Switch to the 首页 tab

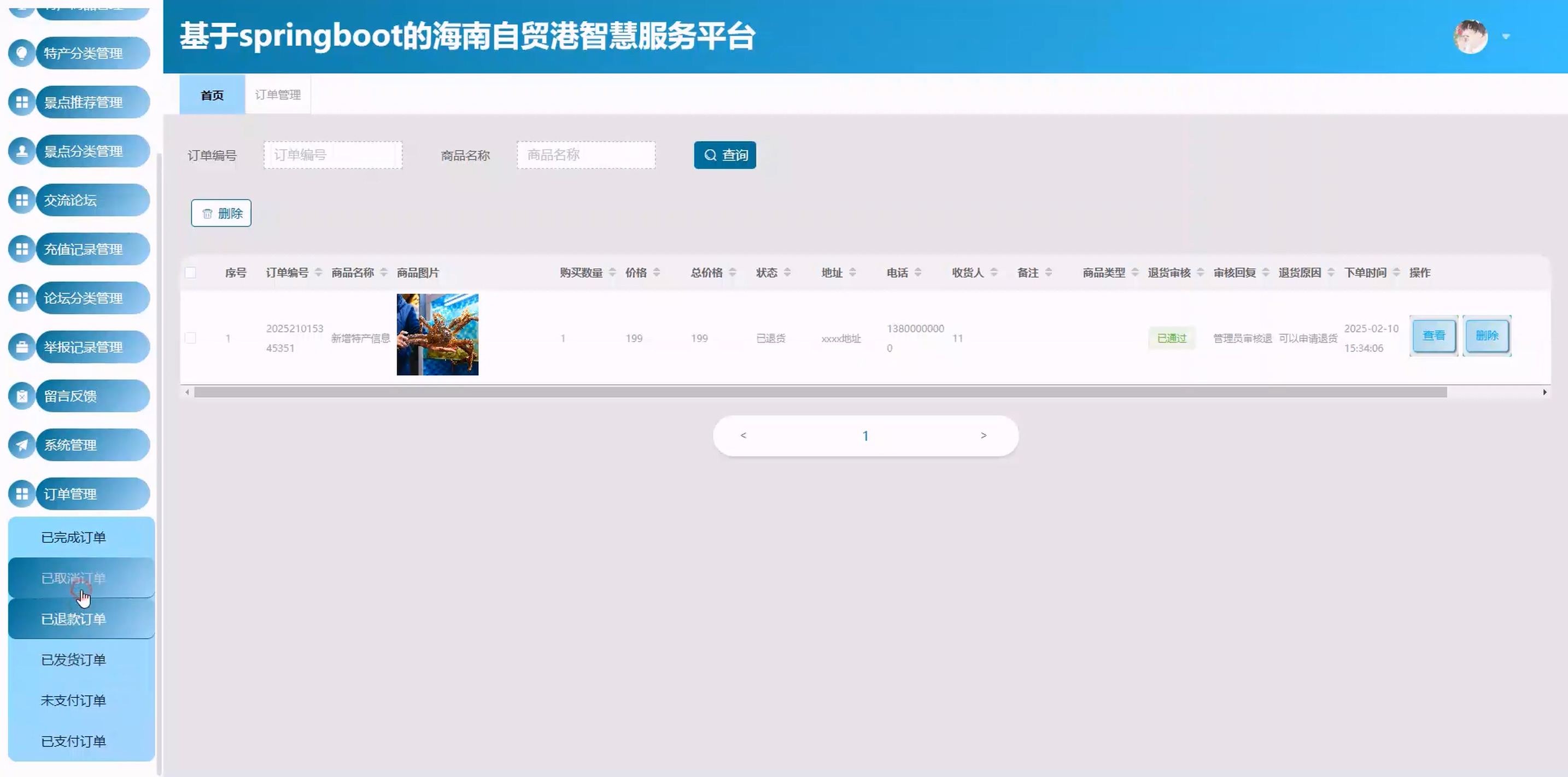pos(212,95)
